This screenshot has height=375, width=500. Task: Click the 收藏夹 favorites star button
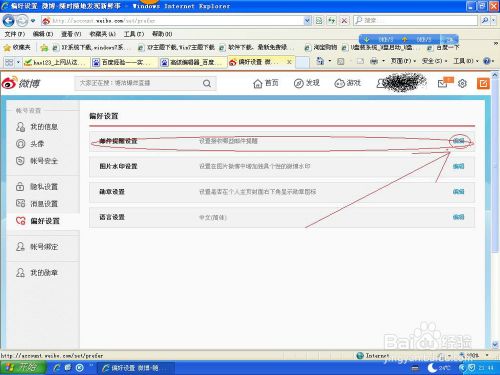17,47
